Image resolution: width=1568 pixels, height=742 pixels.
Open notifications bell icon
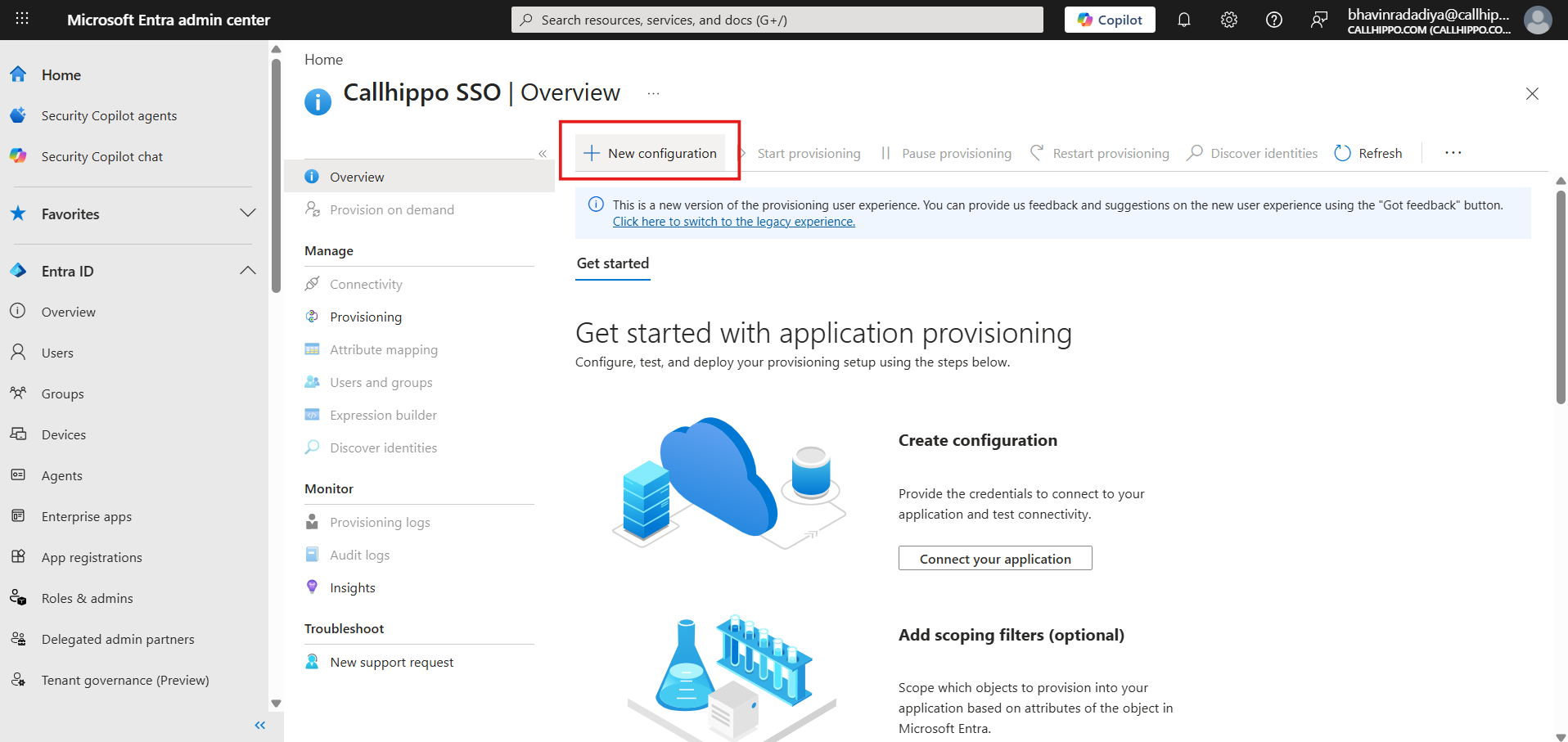pyautogui.click(x=1183, y=20)
